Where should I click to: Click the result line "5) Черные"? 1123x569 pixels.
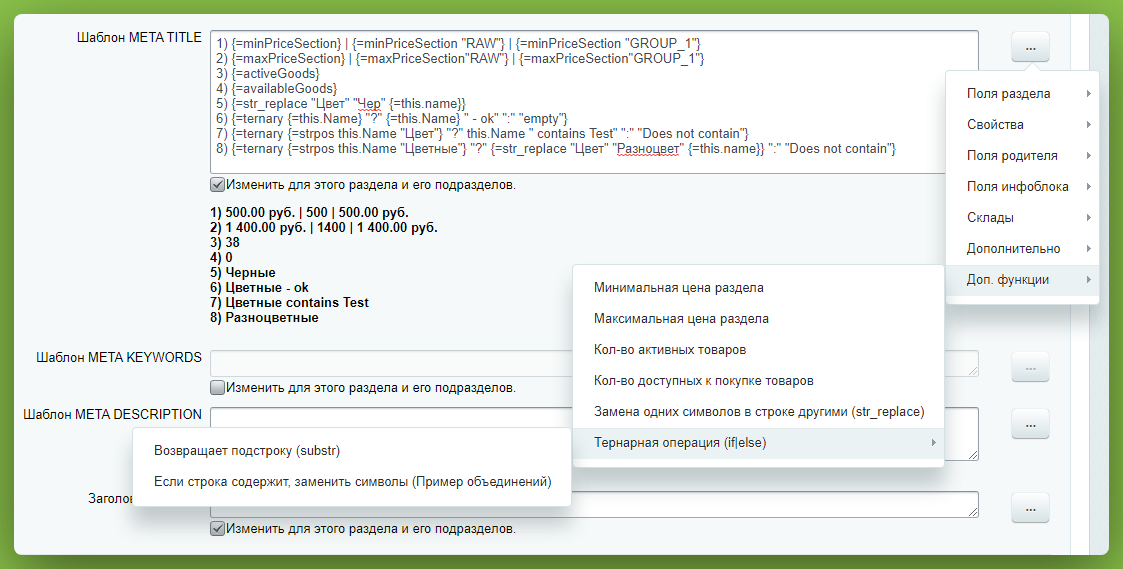[243, 272]
